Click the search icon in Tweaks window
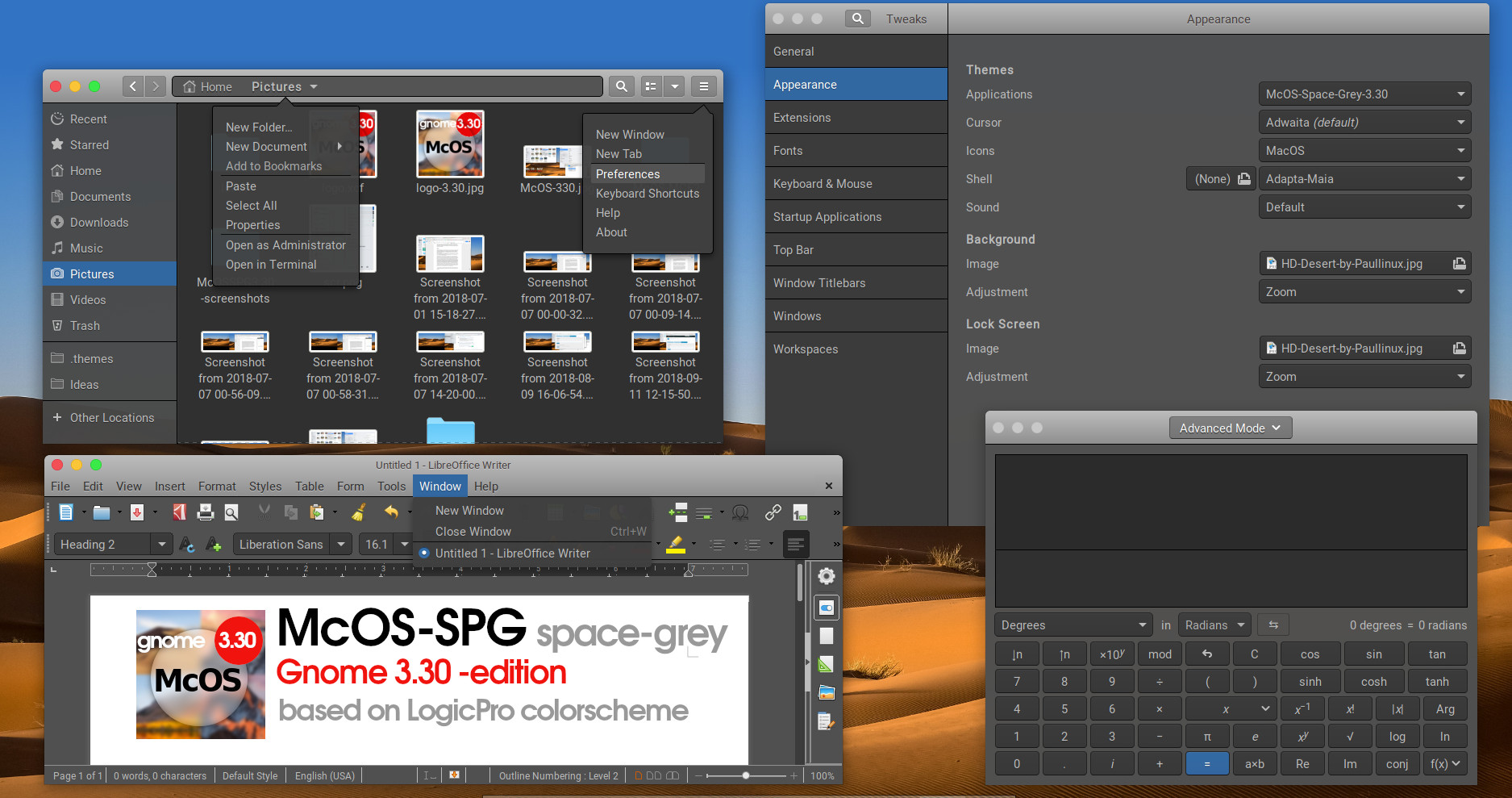The image size is (1512, 798). pyautogui.click(x=858, y=19)
